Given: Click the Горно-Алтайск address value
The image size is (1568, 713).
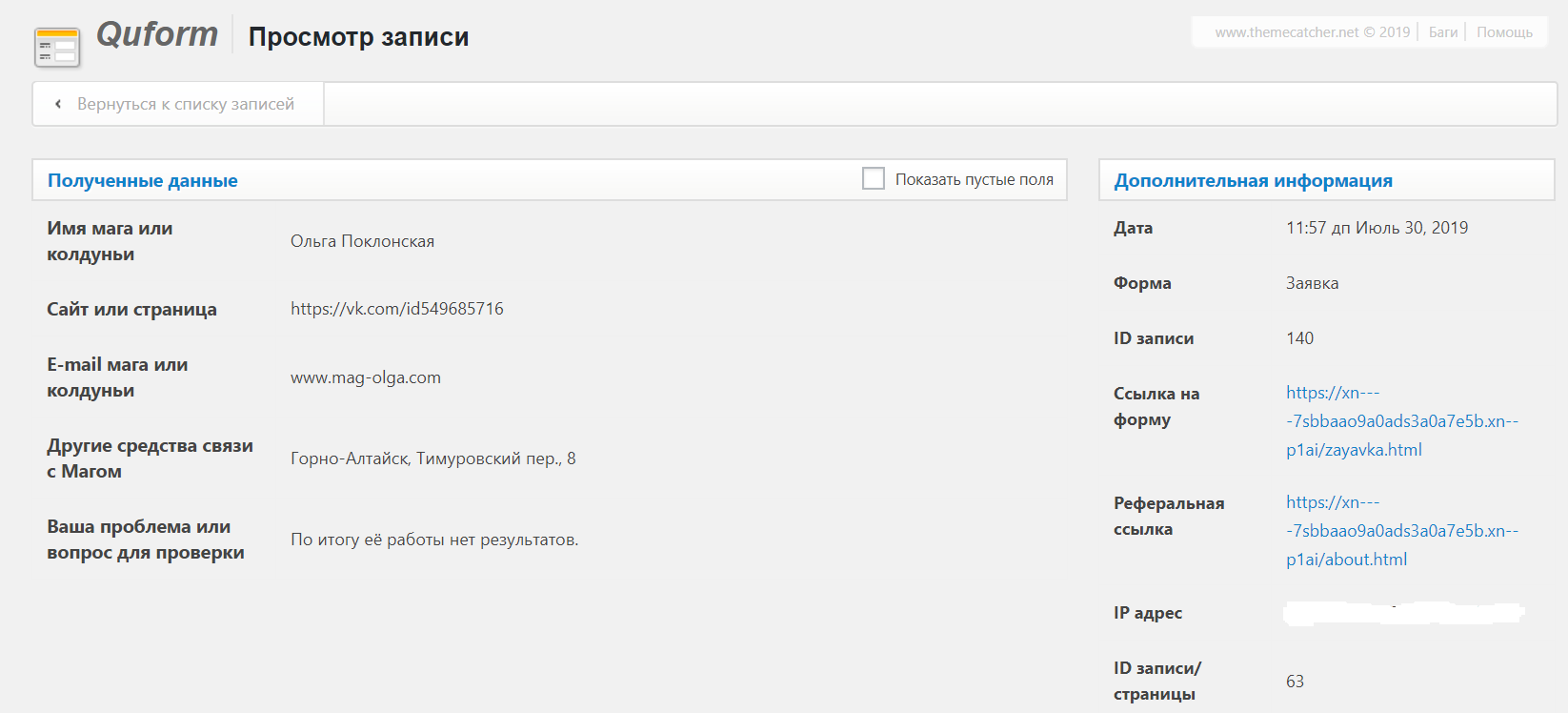Looking at the screenshot, I should coord(432,458).
